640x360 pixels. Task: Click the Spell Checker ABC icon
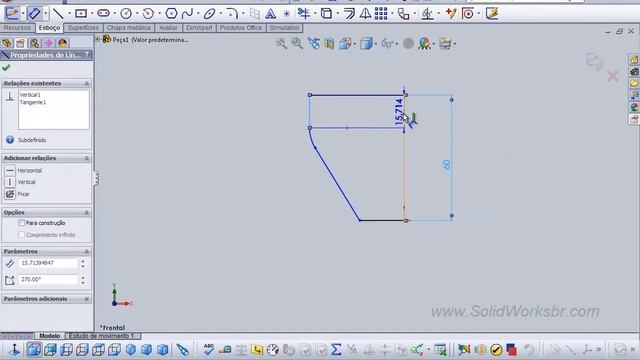(x=209, y=350)
